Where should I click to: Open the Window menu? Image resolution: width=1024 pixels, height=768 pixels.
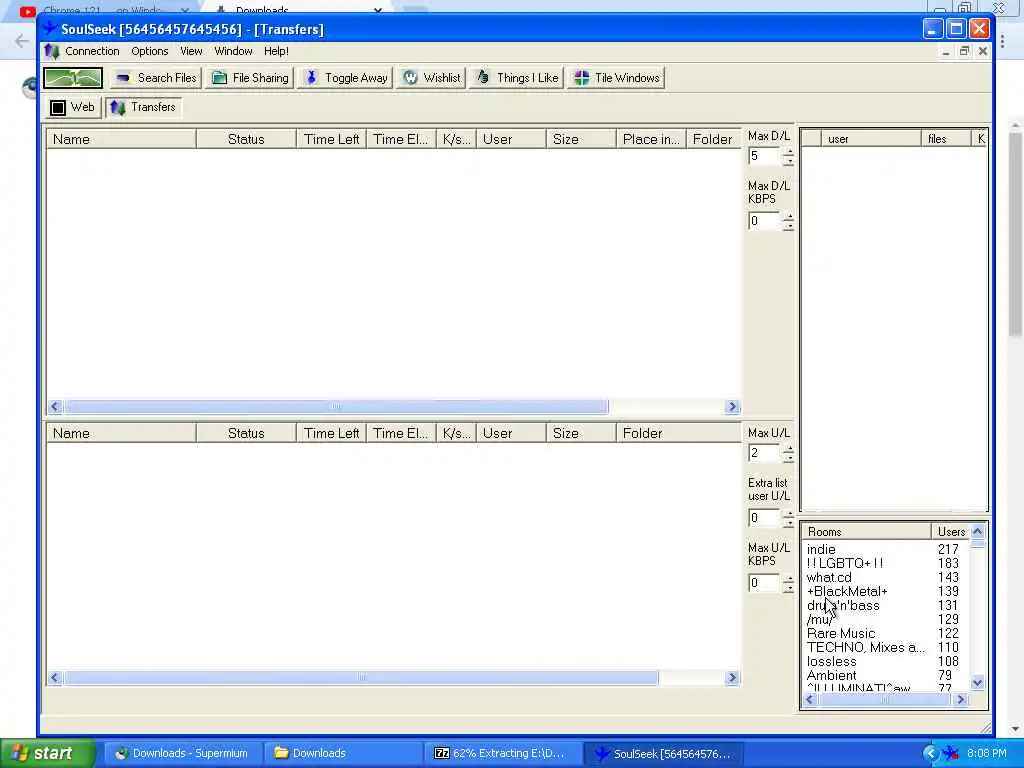233,51
